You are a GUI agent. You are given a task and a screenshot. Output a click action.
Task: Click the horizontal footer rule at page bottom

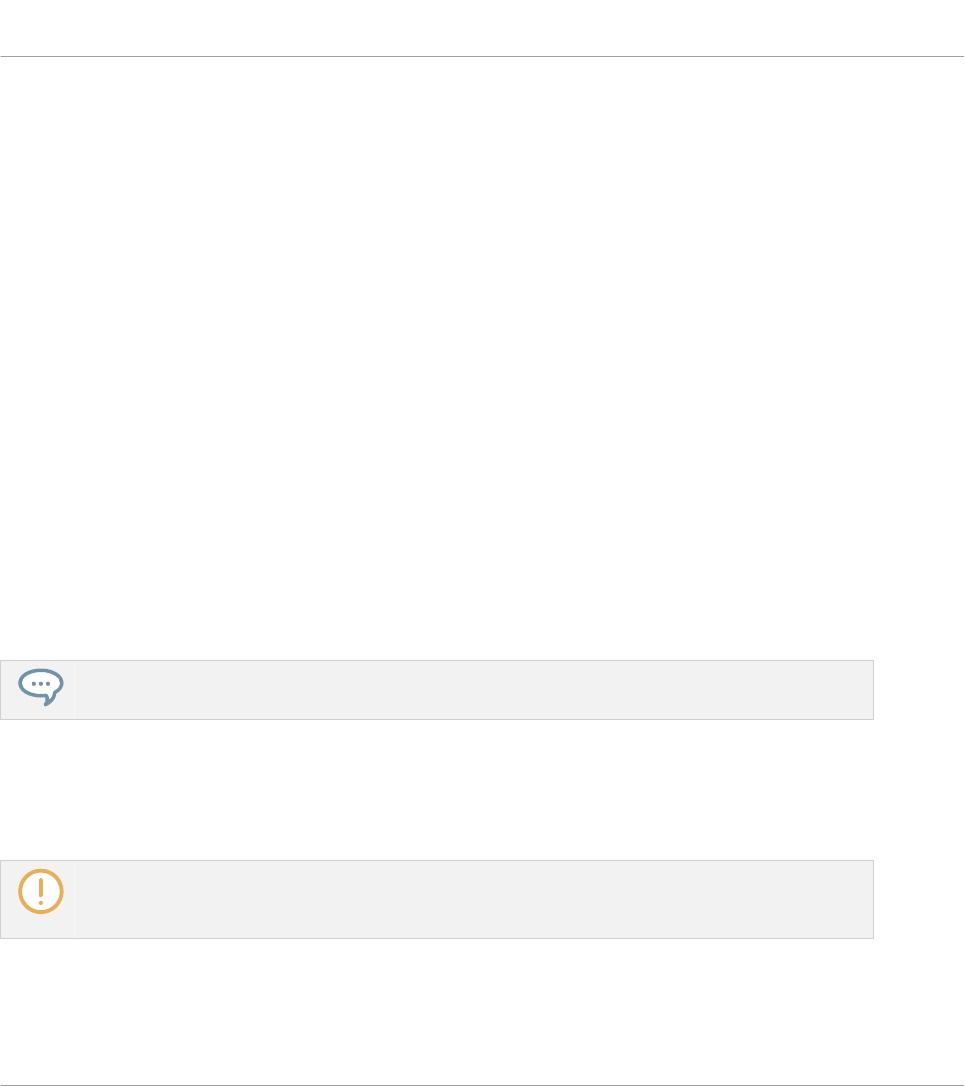(482, 1085)
